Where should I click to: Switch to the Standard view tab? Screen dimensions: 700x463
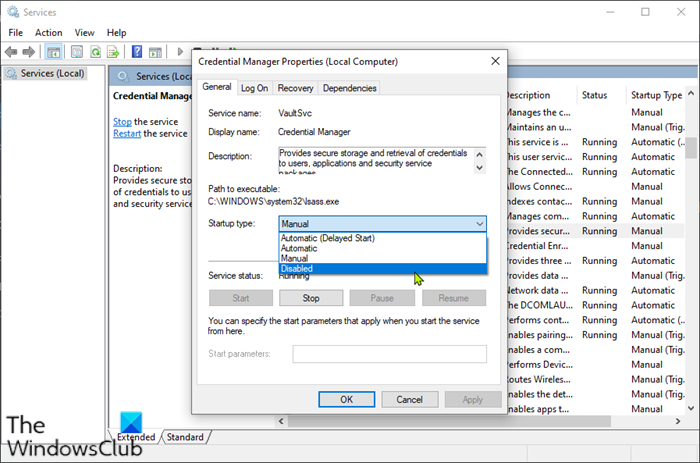click(185, 437)
